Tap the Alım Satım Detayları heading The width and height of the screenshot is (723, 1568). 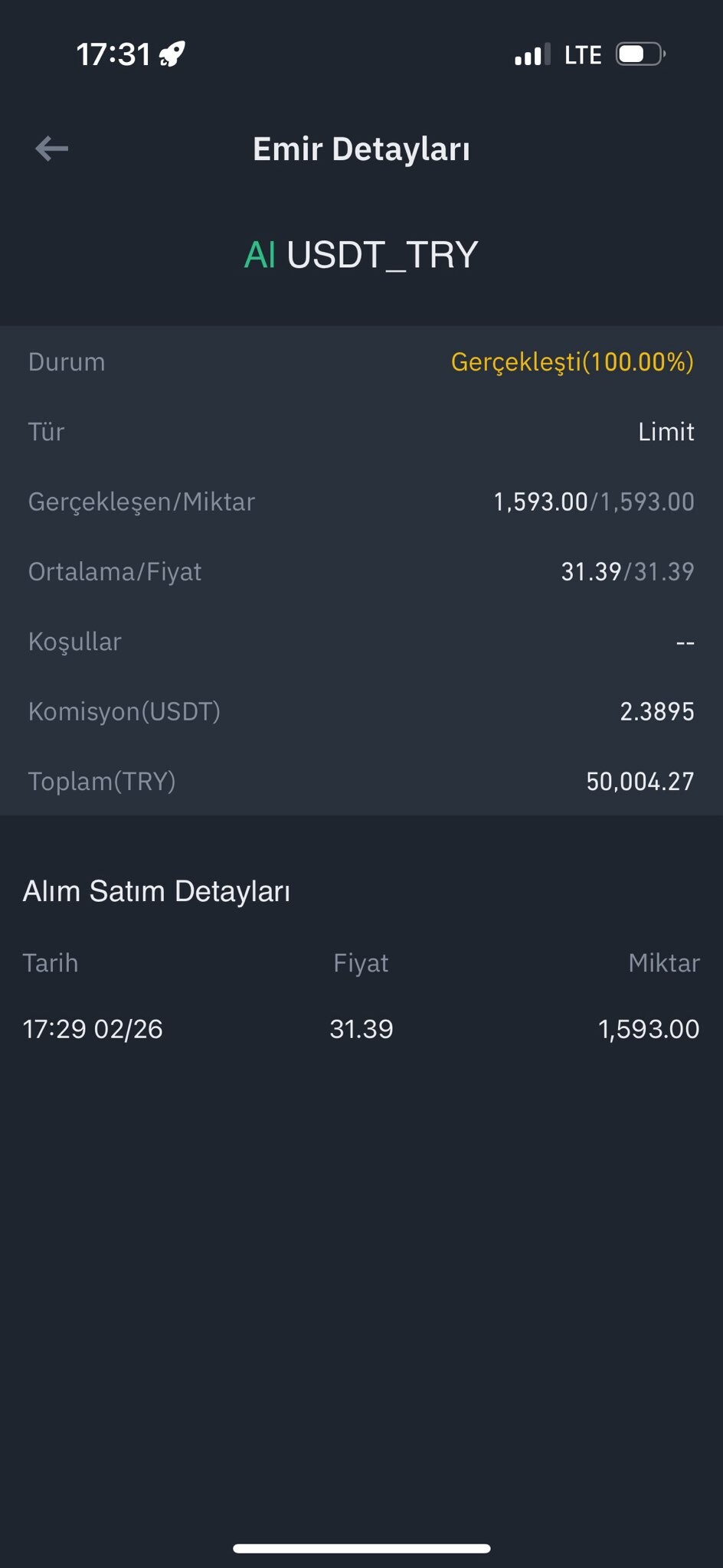click(157, 891)
